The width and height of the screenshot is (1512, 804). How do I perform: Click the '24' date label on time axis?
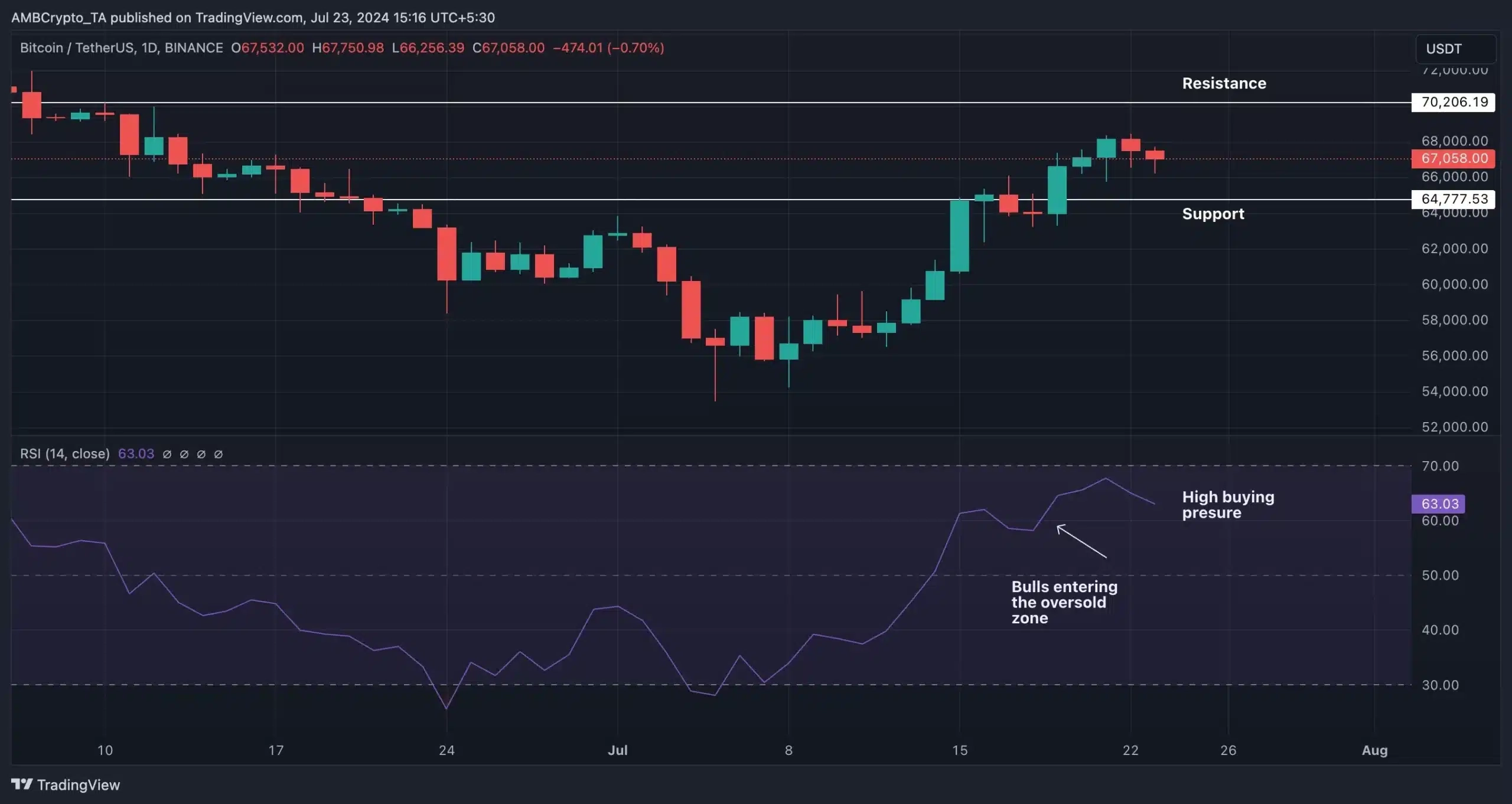447,750
